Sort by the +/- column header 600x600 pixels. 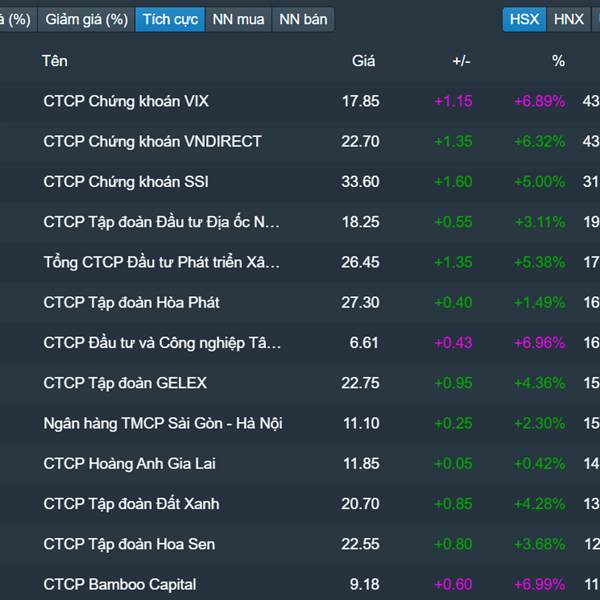click(x=461, y=61)
